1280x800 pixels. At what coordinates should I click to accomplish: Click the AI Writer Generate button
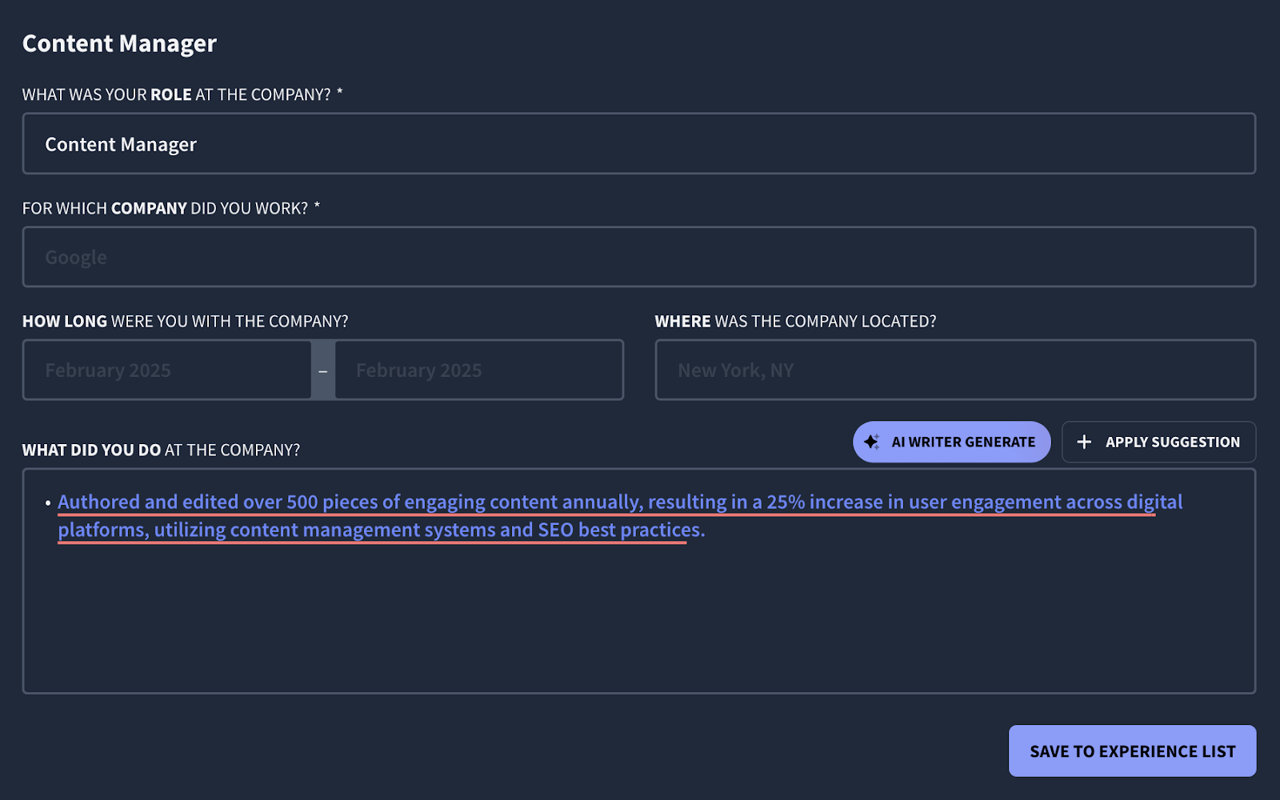coord(951,442)
